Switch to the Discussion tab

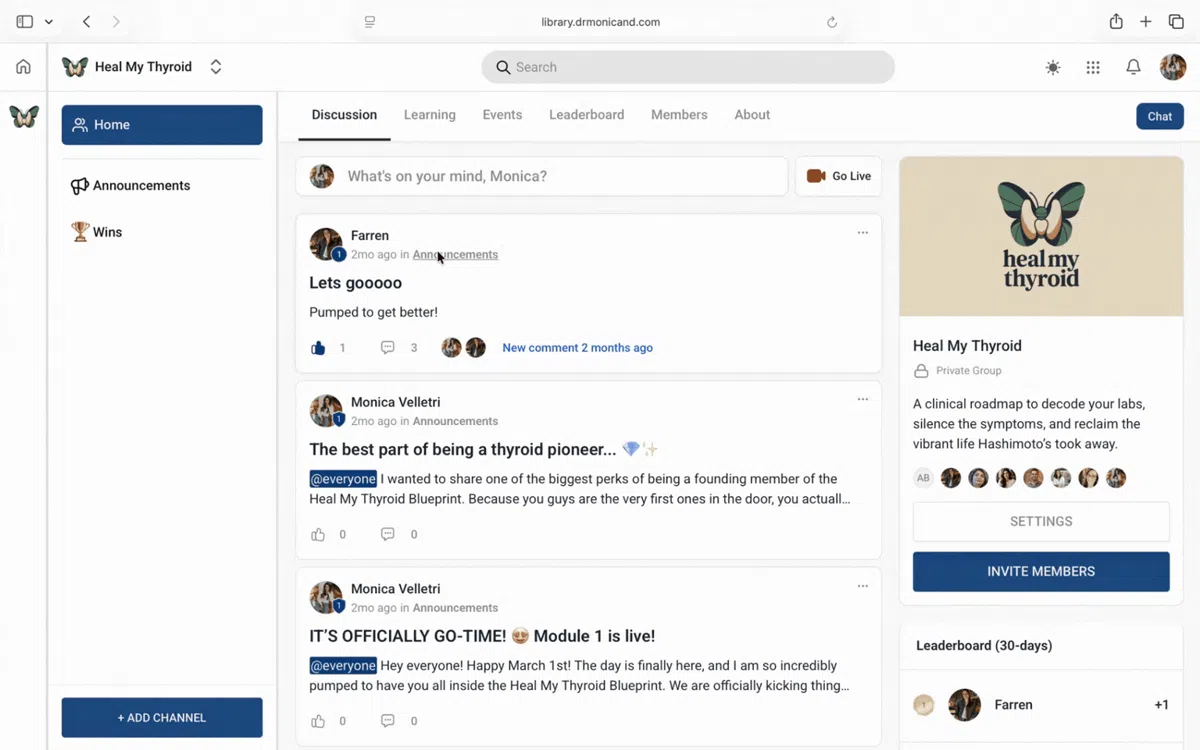[344, 115]
